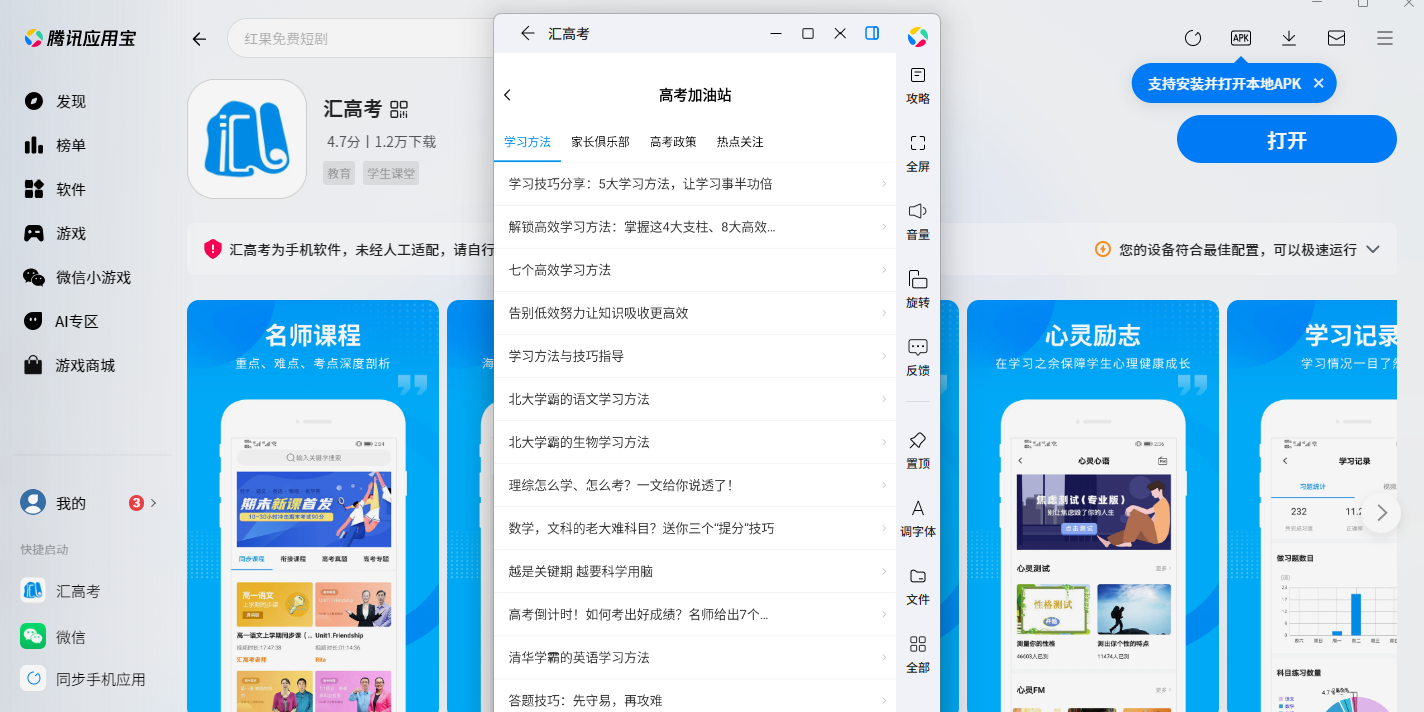Close the 支持安装并打开本地APK tooltip
The height and width of the screenshot is (712, 1424).
point(1319,83)
